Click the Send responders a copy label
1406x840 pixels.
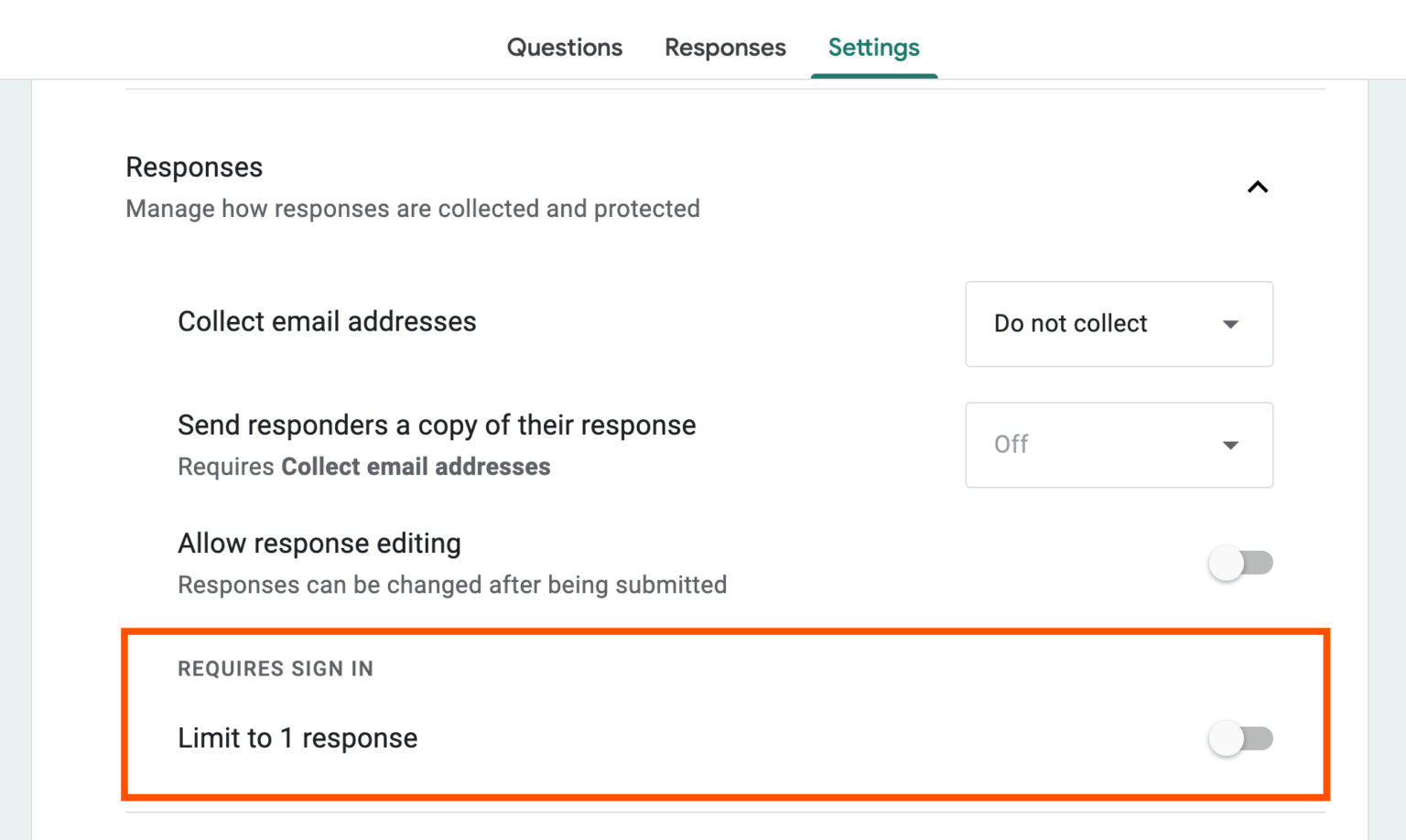pyautogui.click(x=437, y=425)
